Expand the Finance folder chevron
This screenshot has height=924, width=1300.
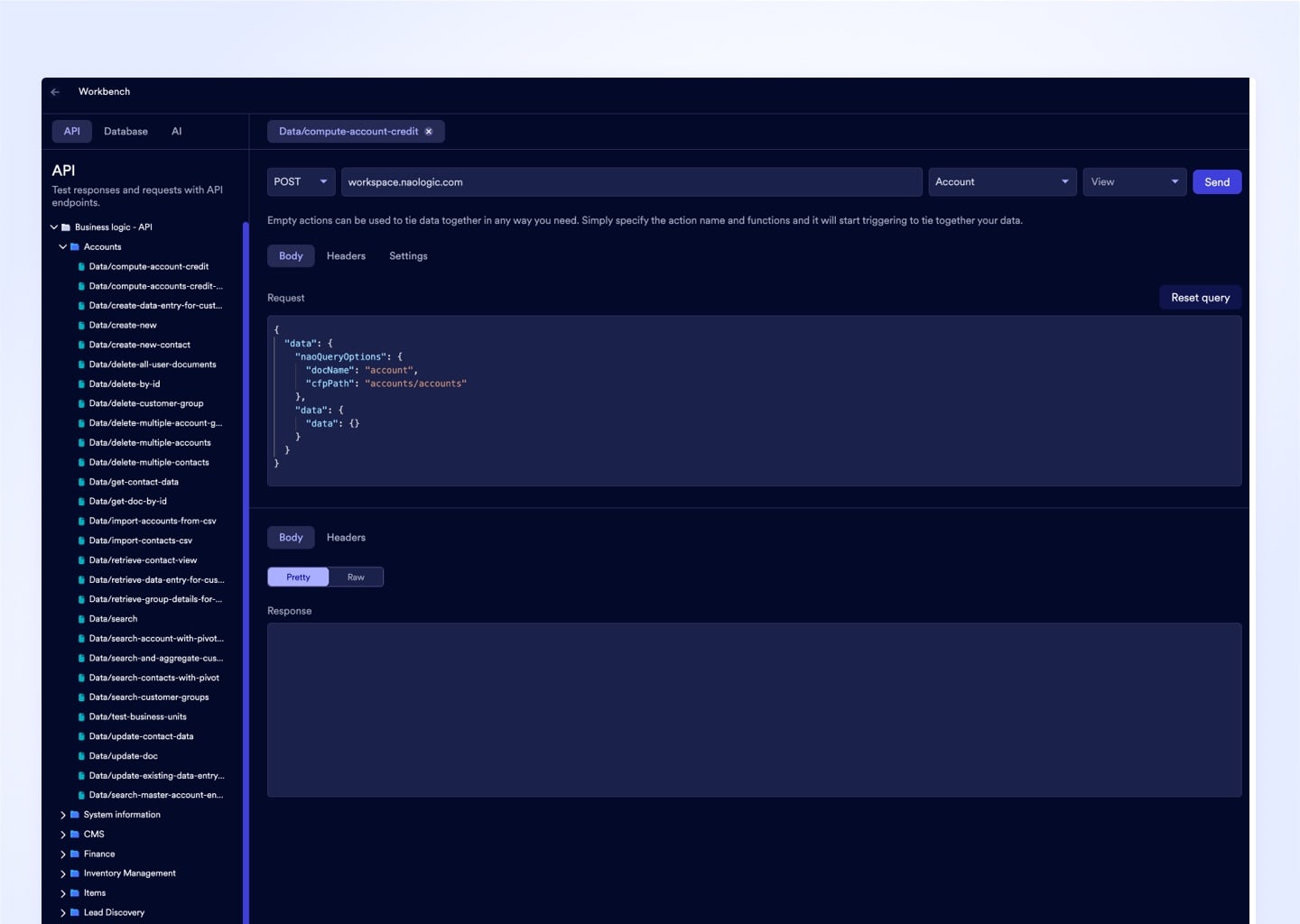[x=62, y=855]
